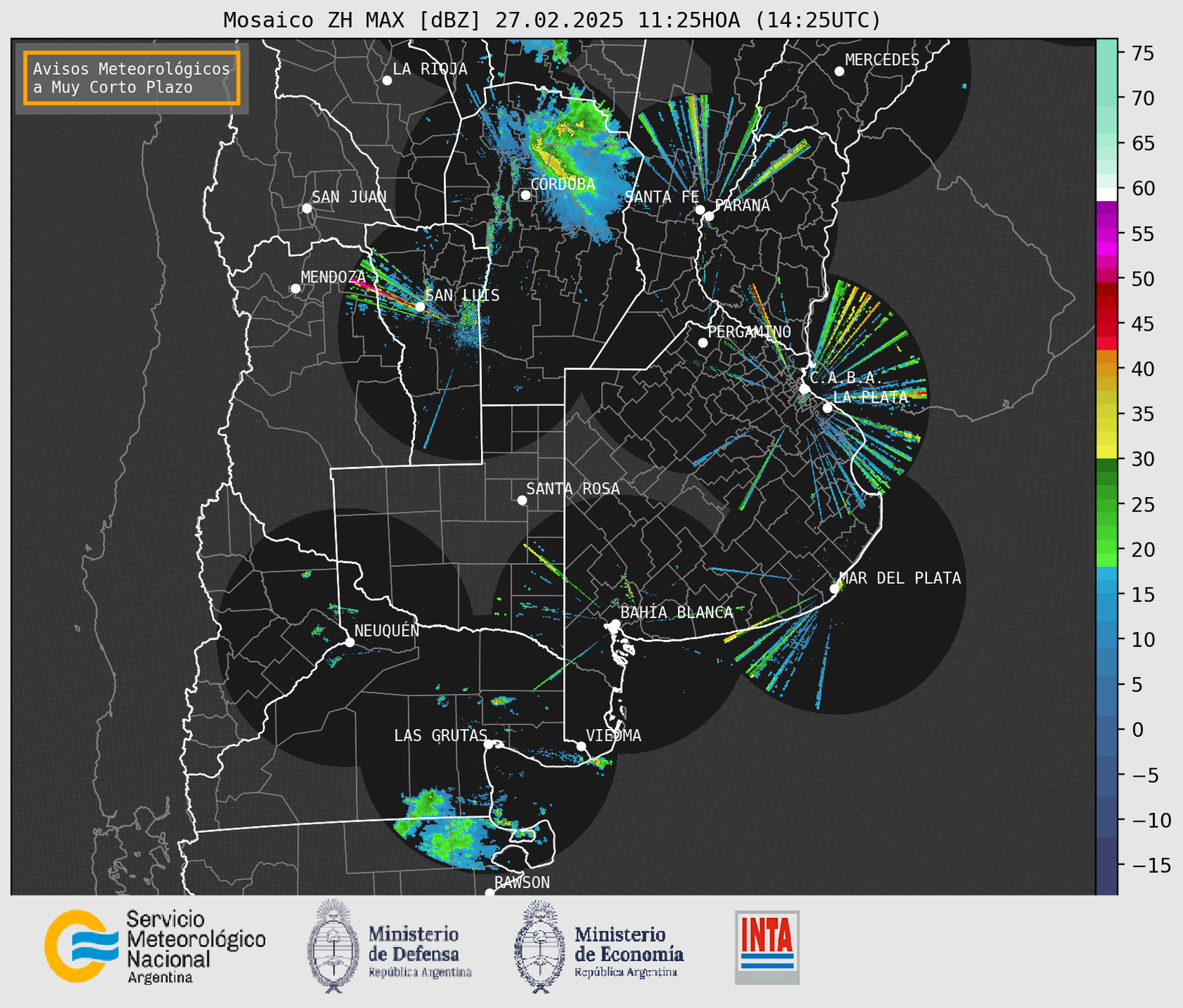Click the Santa Rosa city marker dot
Viewport: 1183px width, 1008px height.
(x=522, y=500)
